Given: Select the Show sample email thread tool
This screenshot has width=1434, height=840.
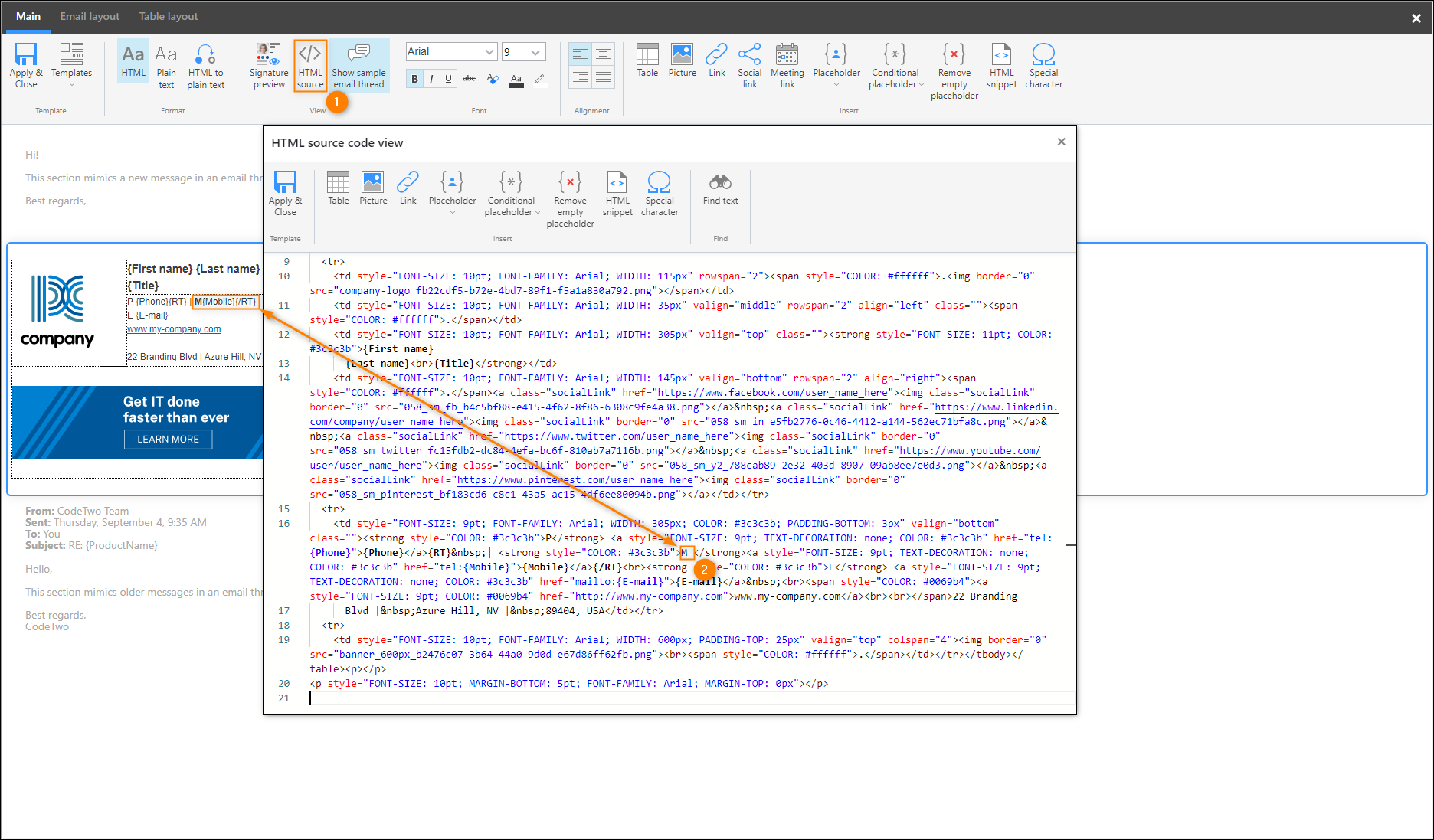Looking at the screenshot, I should point(358,65).
